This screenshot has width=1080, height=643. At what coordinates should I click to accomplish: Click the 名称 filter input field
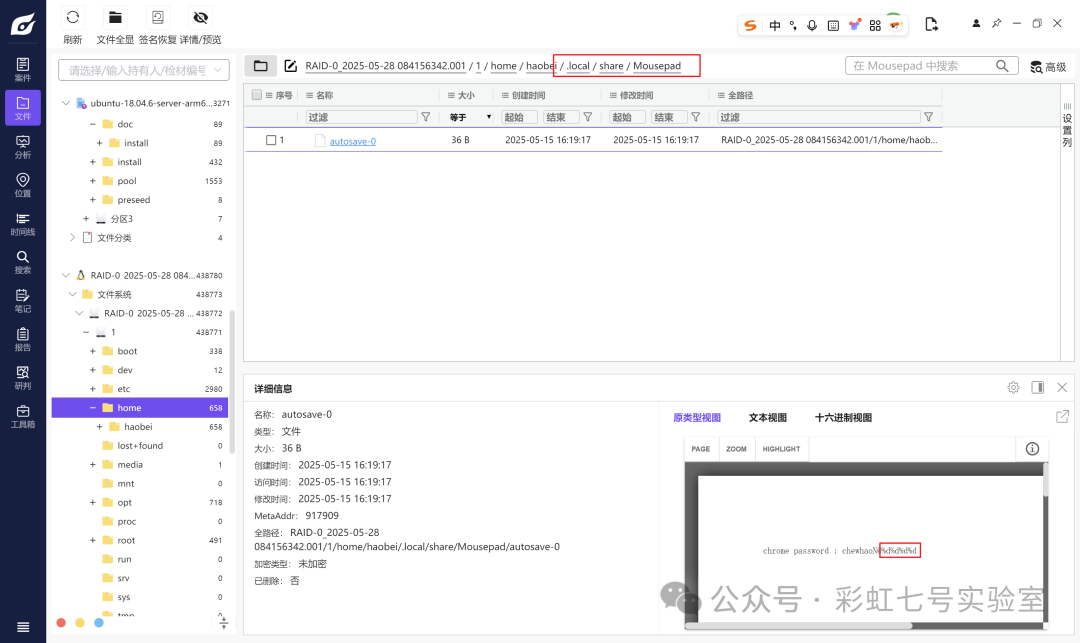(361, 117)
